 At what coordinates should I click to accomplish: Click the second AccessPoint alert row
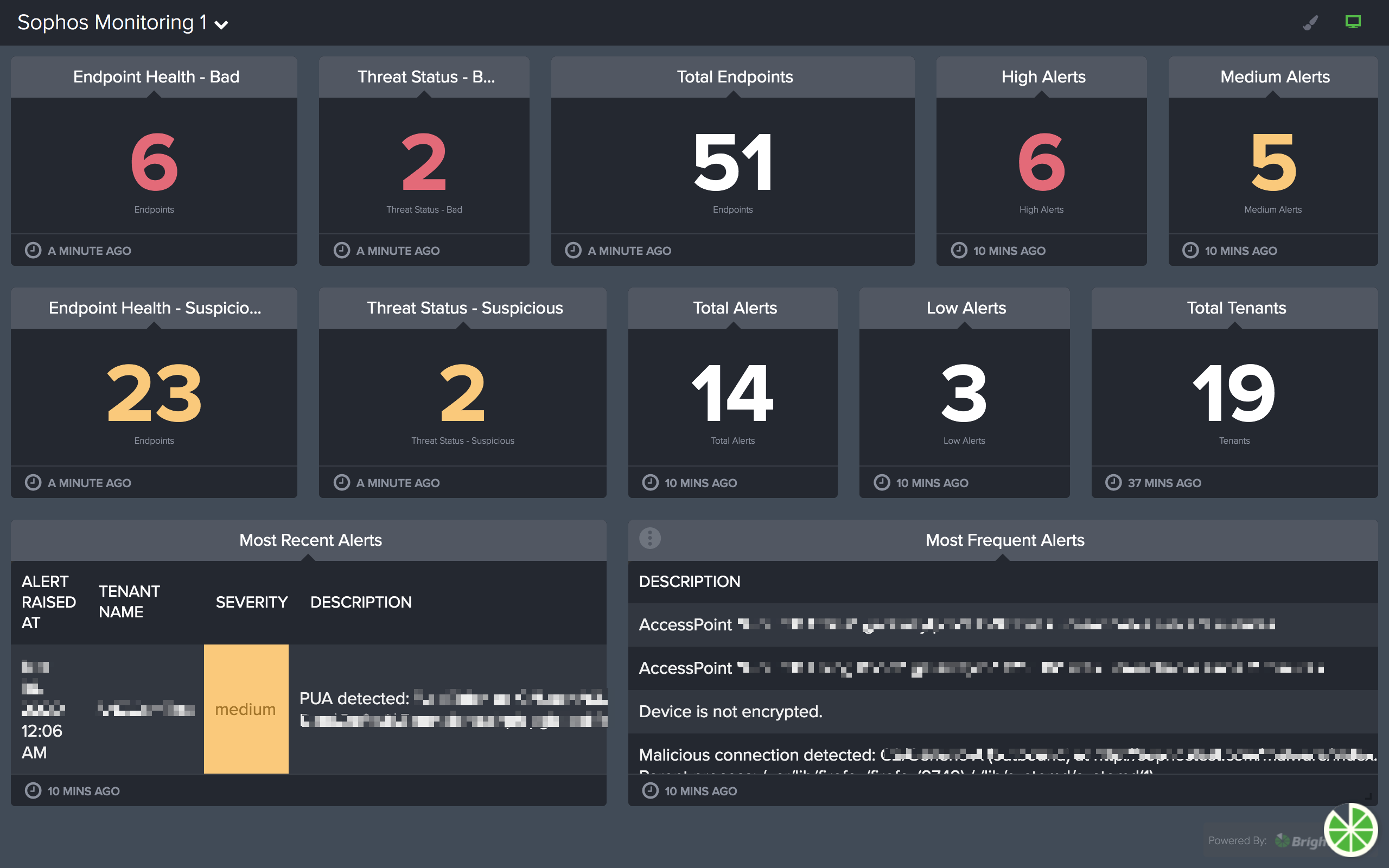click(x=1003, y=668)
